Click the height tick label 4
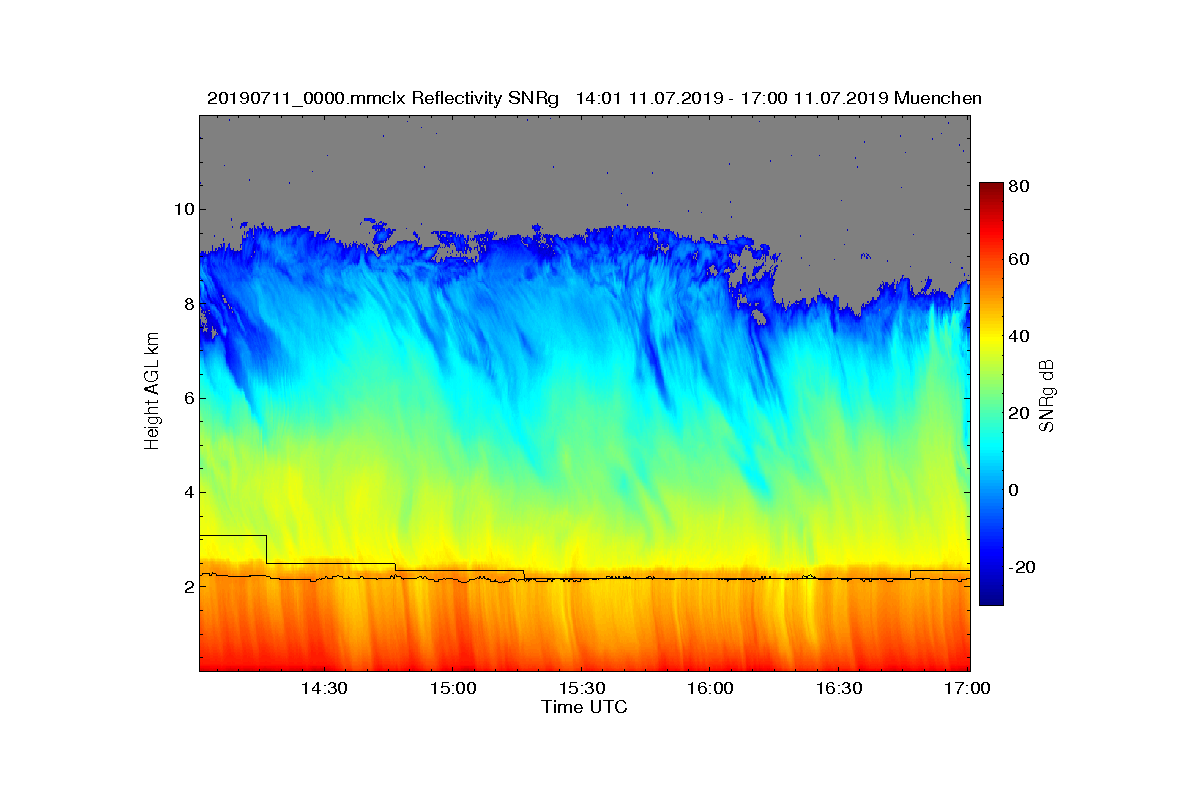1200x800 pixels. 187,492
